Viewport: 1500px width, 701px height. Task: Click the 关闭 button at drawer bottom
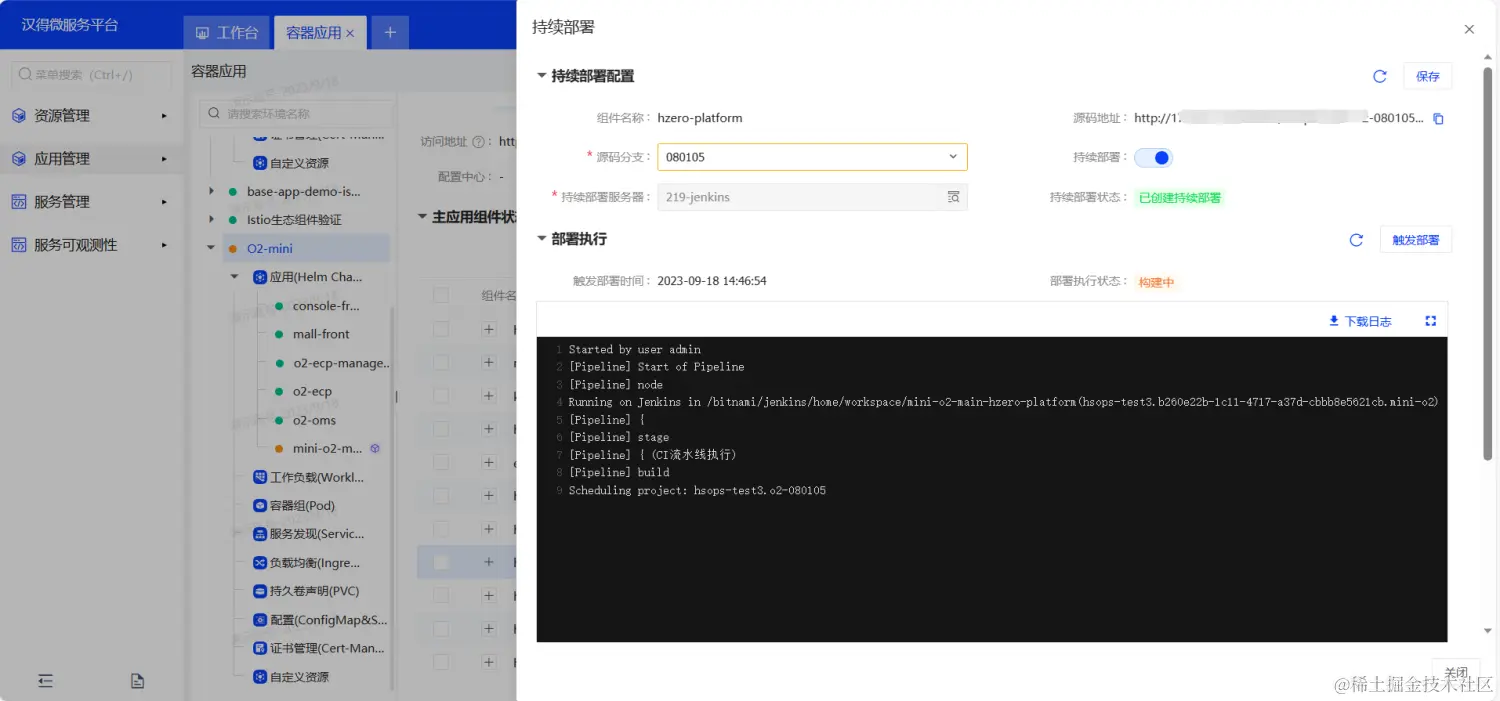1456,673
